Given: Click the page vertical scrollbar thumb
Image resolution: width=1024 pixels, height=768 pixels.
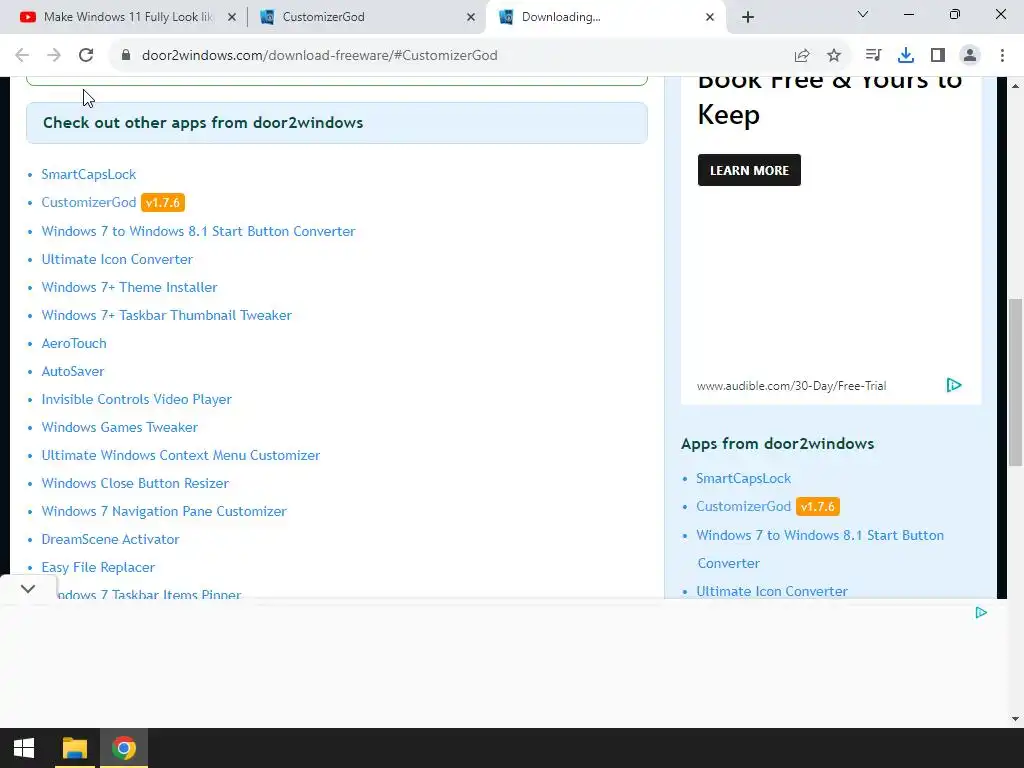Looking at the screenshot, I should pos(1015,382).
